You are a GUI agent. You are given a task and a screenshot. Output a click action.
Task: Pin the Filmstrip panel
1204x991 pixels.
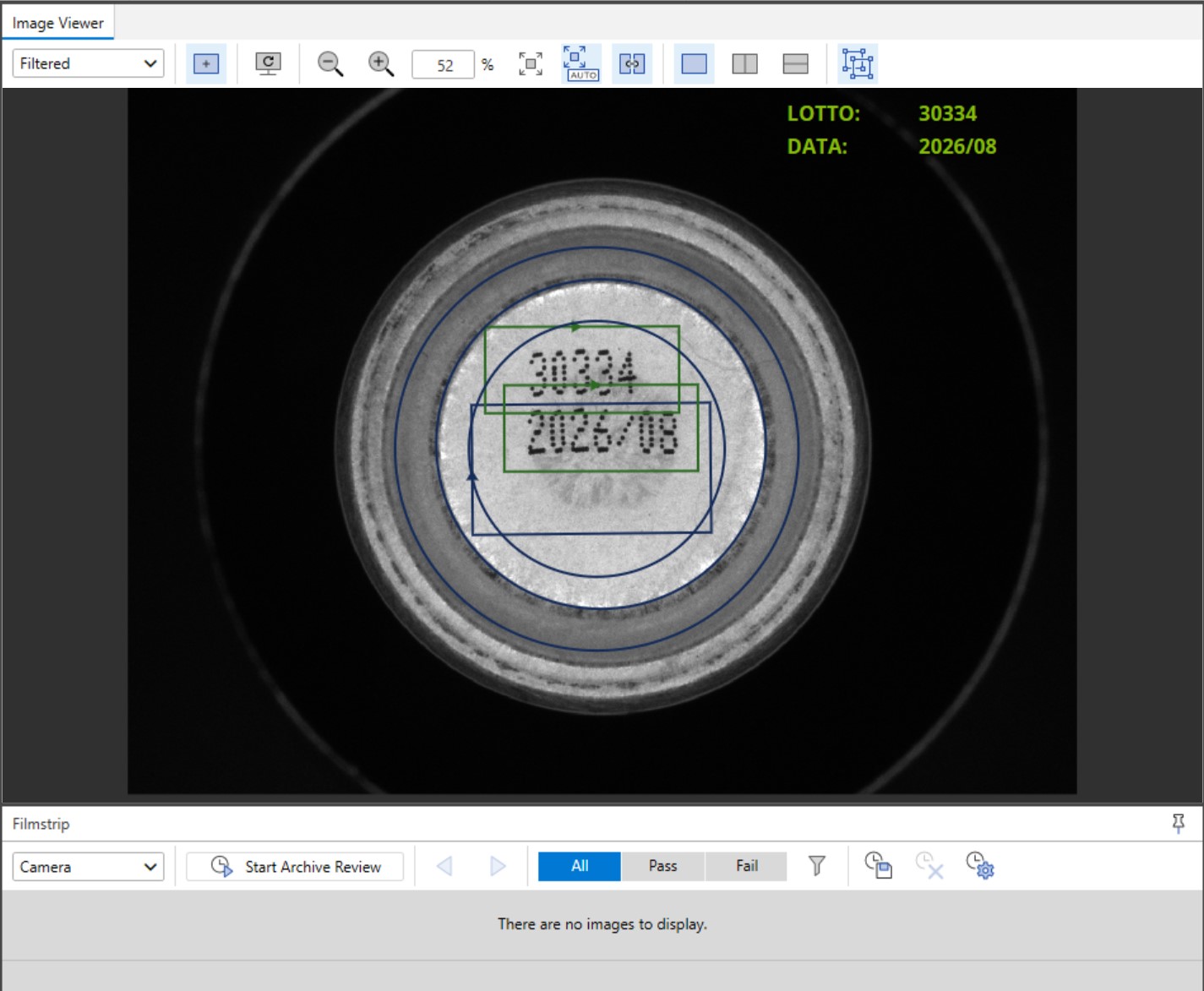[x=1178, y=823]
